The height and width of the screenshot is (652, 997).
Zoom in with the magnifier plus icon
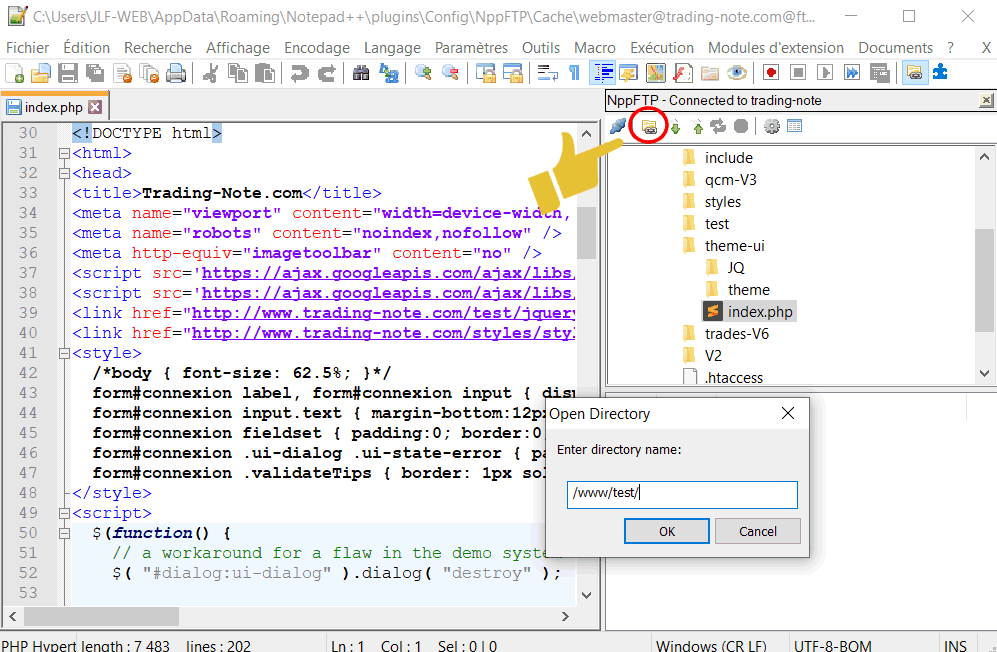422,73
